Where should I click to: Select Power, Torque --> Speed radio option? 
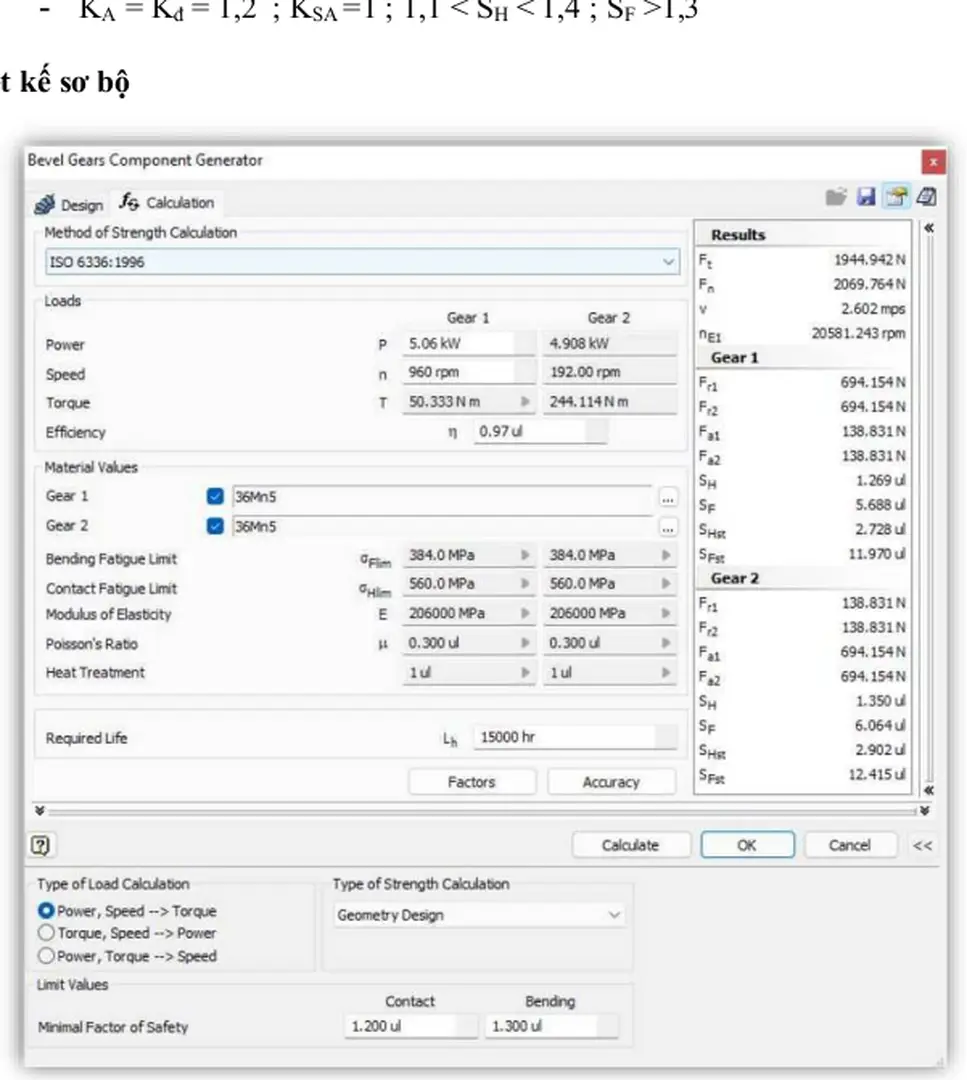point(45,956)
